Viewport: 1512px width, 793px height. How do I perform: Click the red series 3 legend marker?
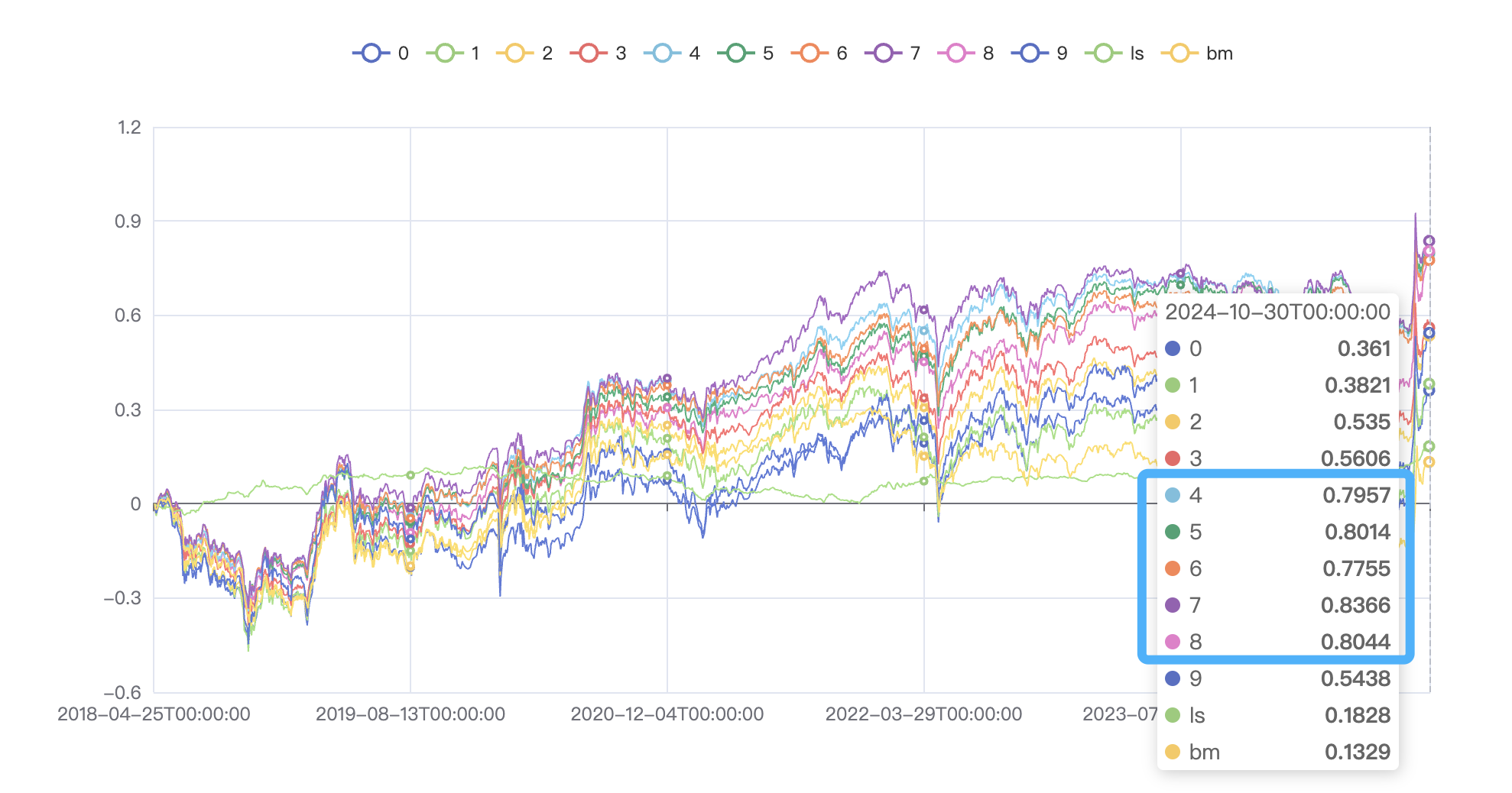coord(589,53)
